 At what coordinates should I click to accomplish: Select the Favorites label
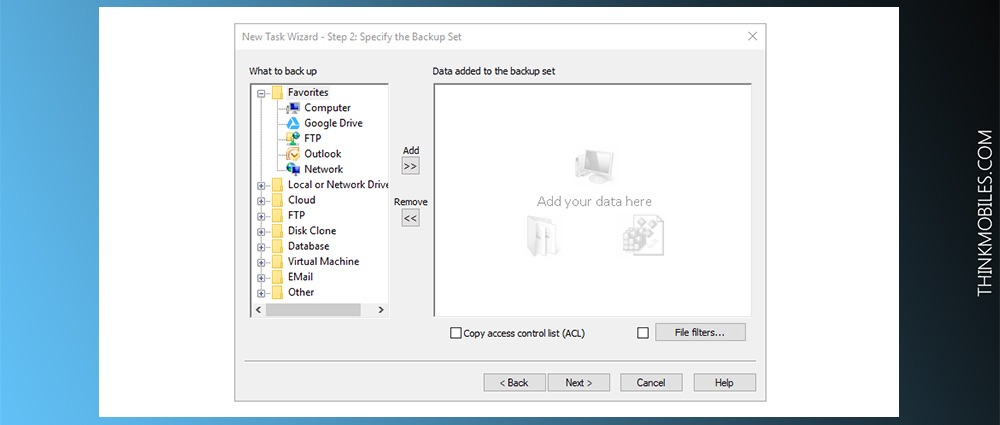[x=308, y=93]
